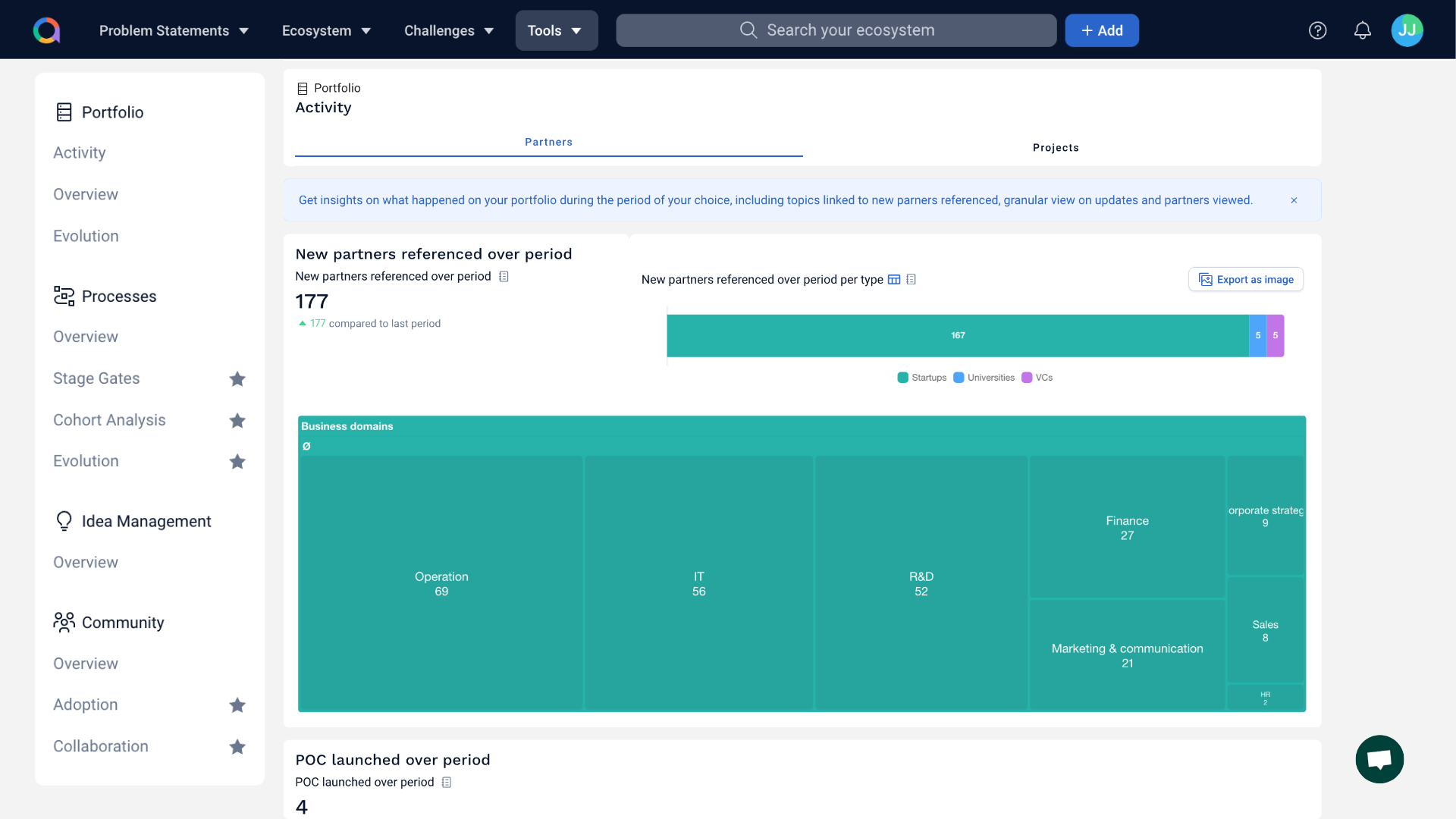Screen dimensions: 1456x819
Task: Click the blue Add button
Action: tap(1101, 30)
